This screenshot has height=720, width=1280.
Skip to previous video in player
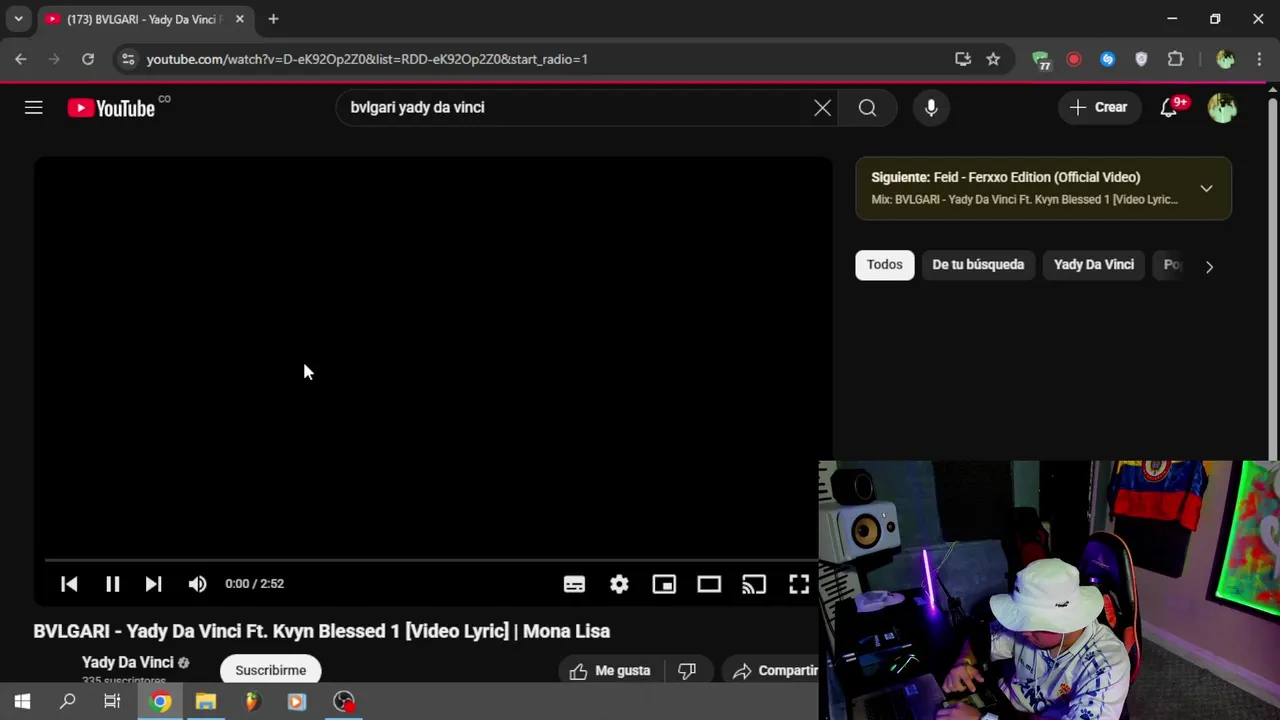click(x=69, y=584)
